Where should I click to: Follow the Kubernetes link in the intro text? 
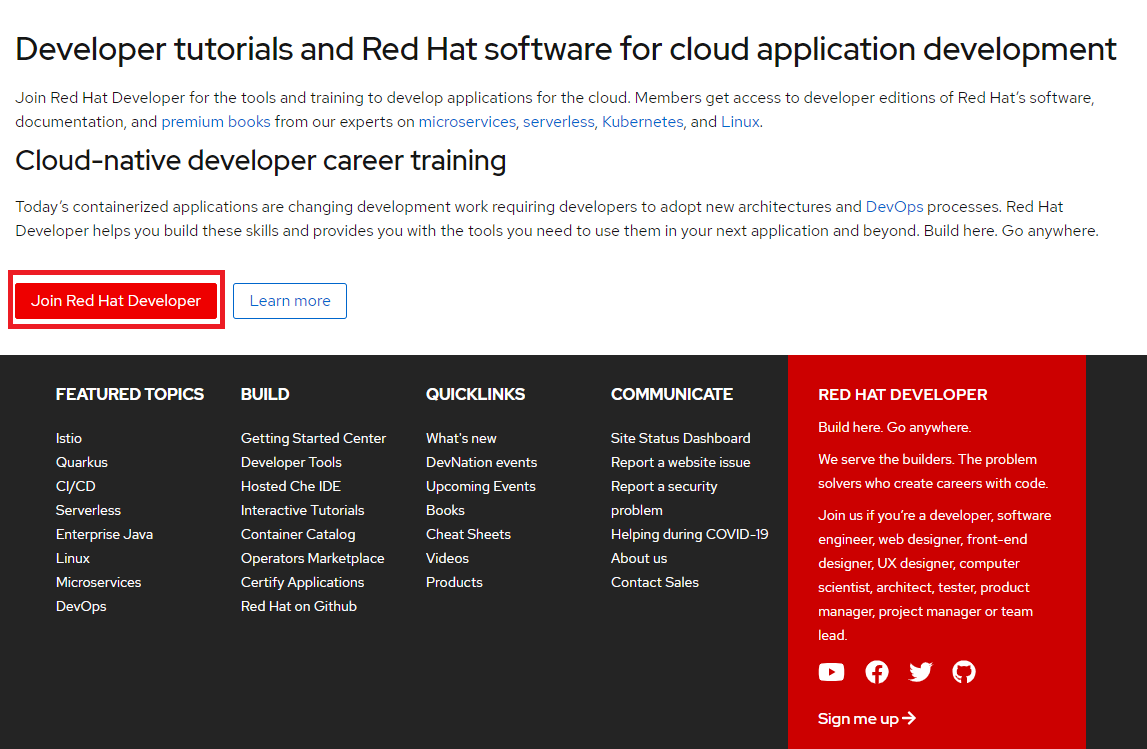(642, 121)
